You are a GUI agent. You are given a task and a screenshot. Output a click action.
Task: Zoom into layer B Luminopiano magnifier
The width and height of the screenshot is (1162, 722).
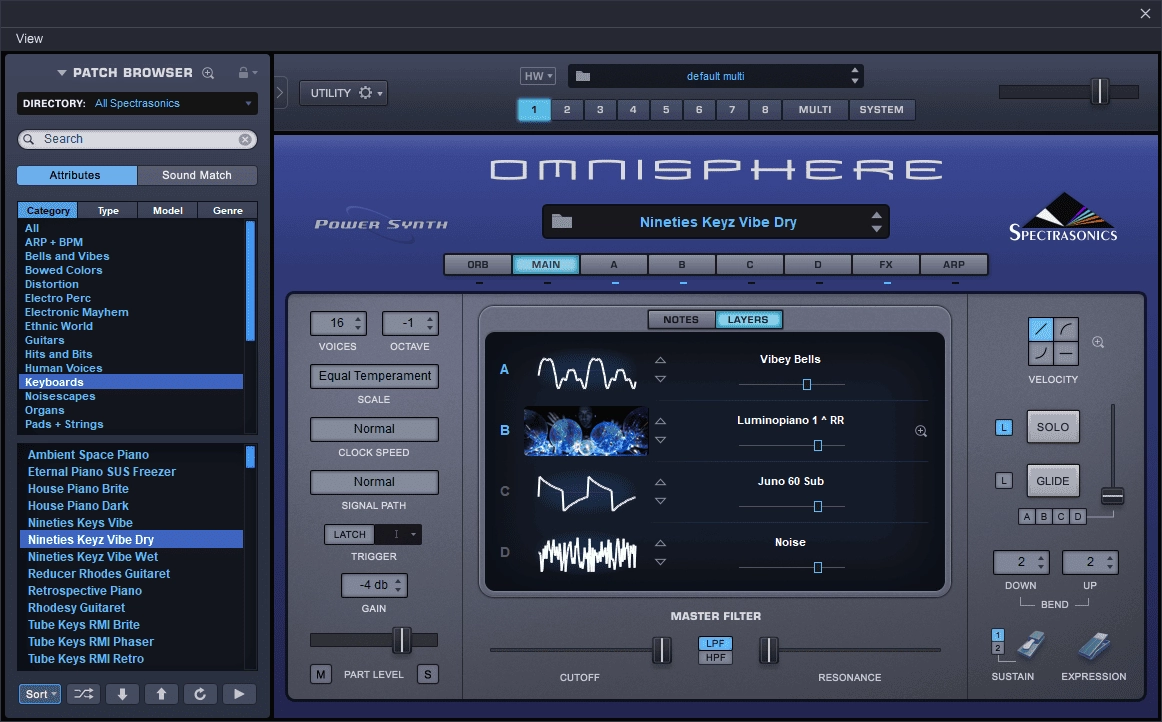[x=921, y=431]
